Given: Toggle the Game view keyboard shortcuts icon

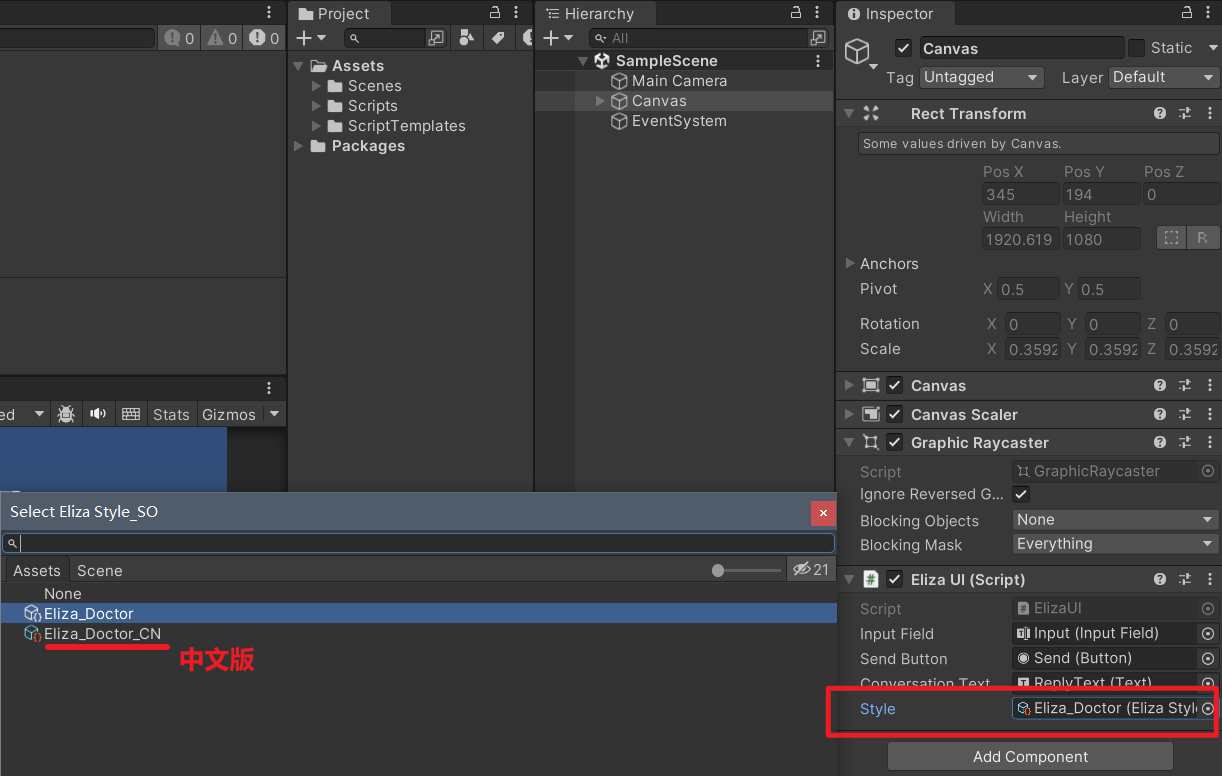Looking at the screenshot, I should point(130,414).
